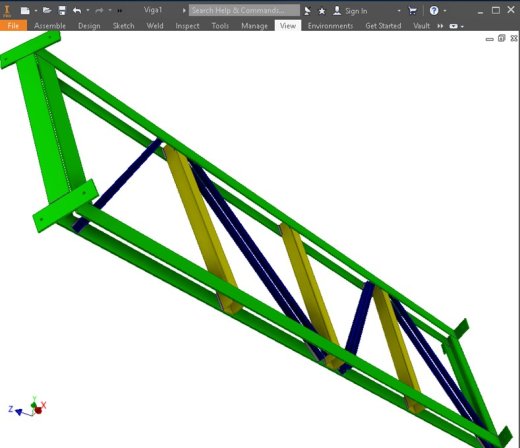This screenshot has width=520, height=448.
Task: Undo the last action
Action: 77,11
